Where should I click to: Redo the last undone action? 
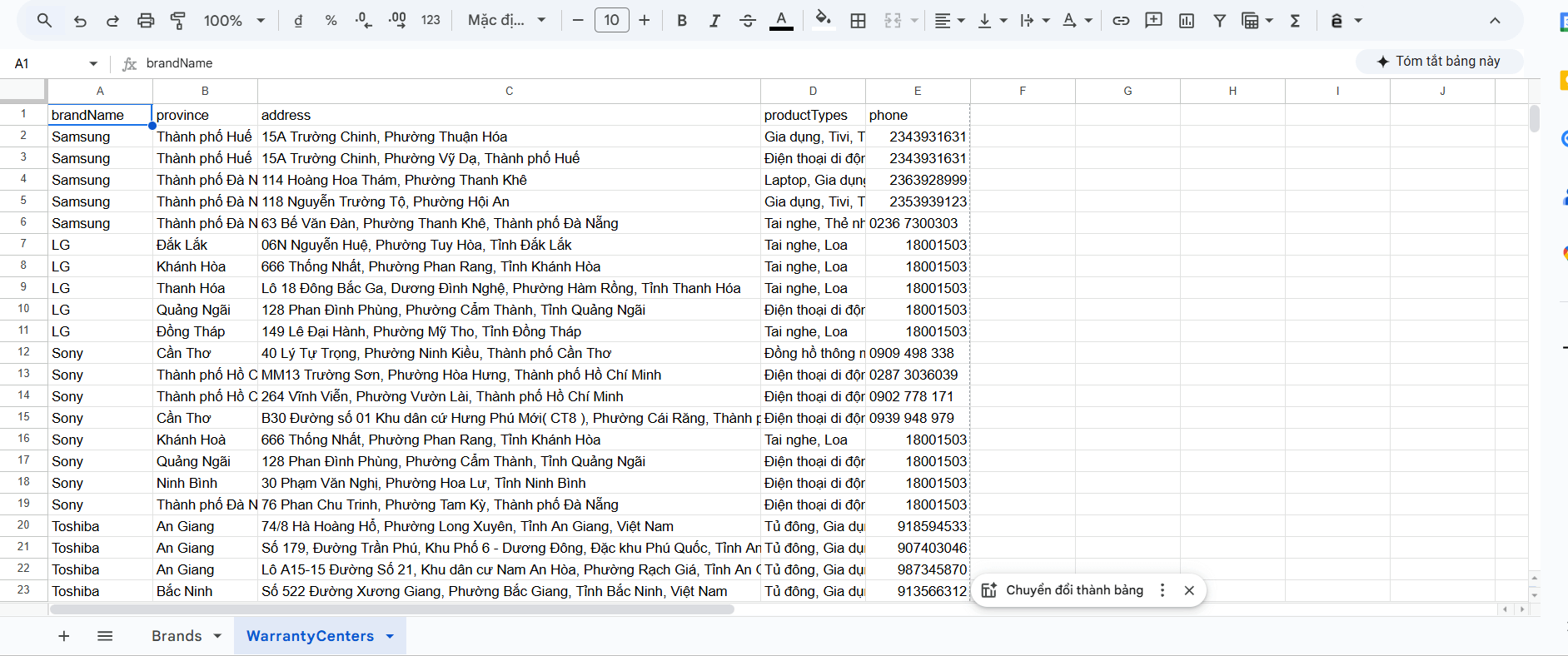pyautogui.click(x=112, y=21)
